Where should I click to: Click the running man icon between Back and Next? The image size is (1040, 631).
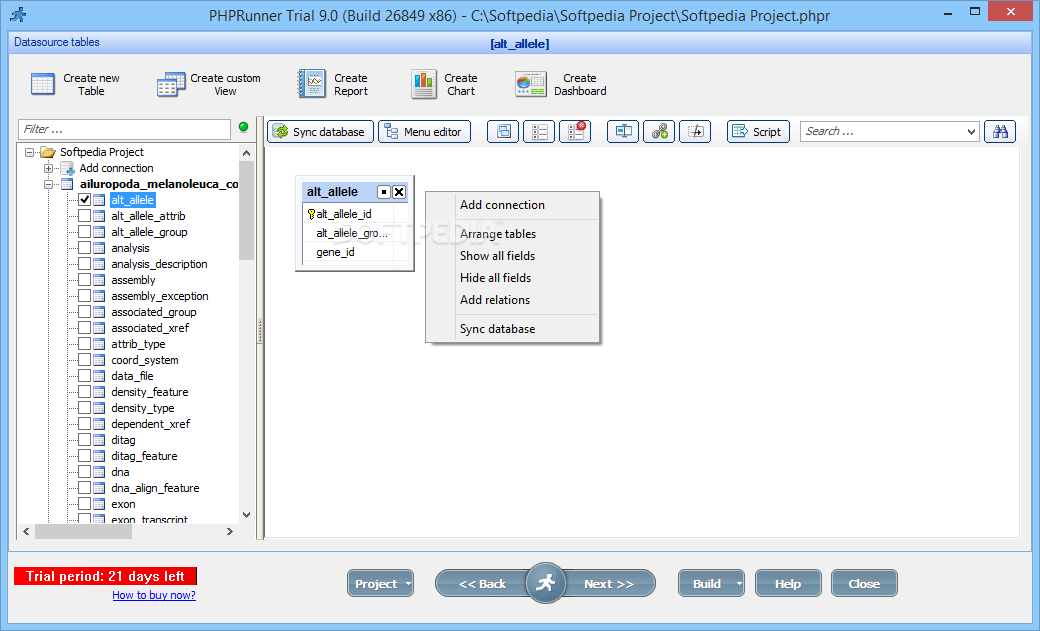[x=545, y=583]
